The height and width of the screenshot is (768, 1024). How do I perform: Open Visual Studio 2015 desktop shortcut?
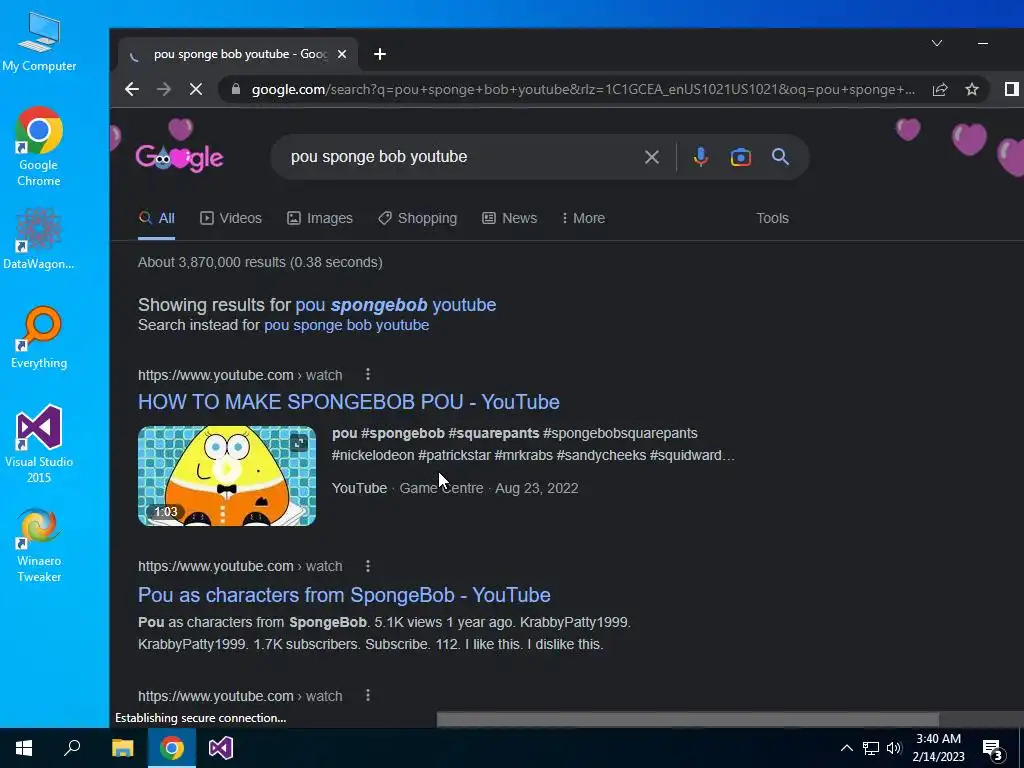click(39, 444)
